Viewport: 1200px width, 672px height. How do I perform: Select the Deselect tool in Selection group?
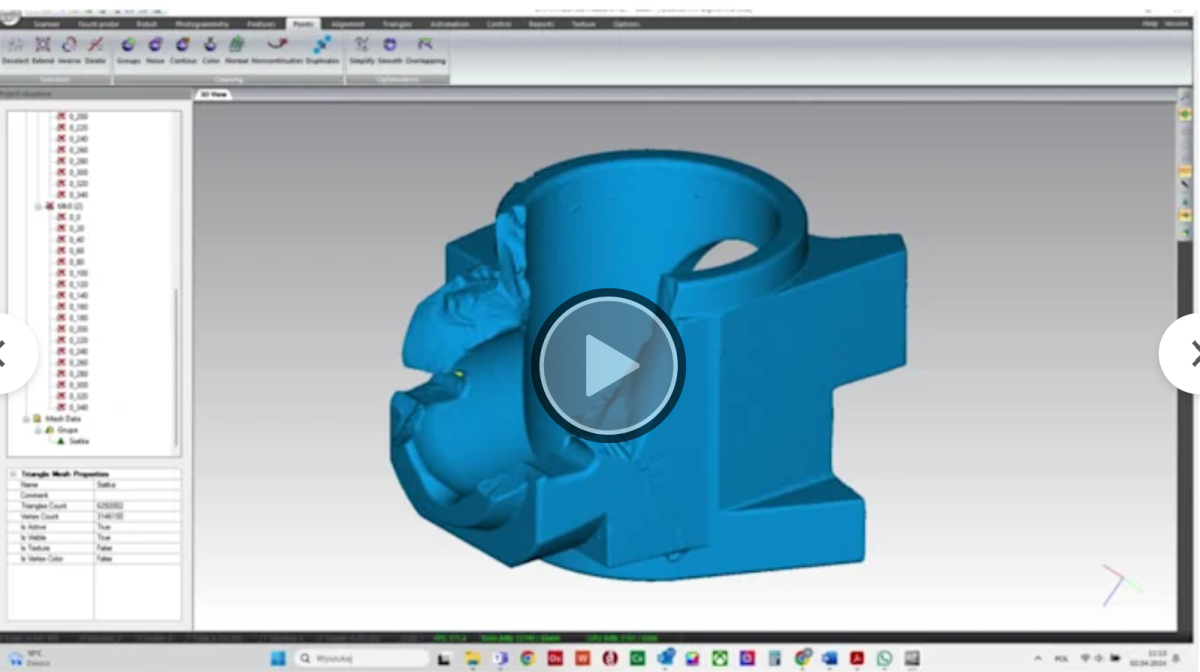coord(14,46)
